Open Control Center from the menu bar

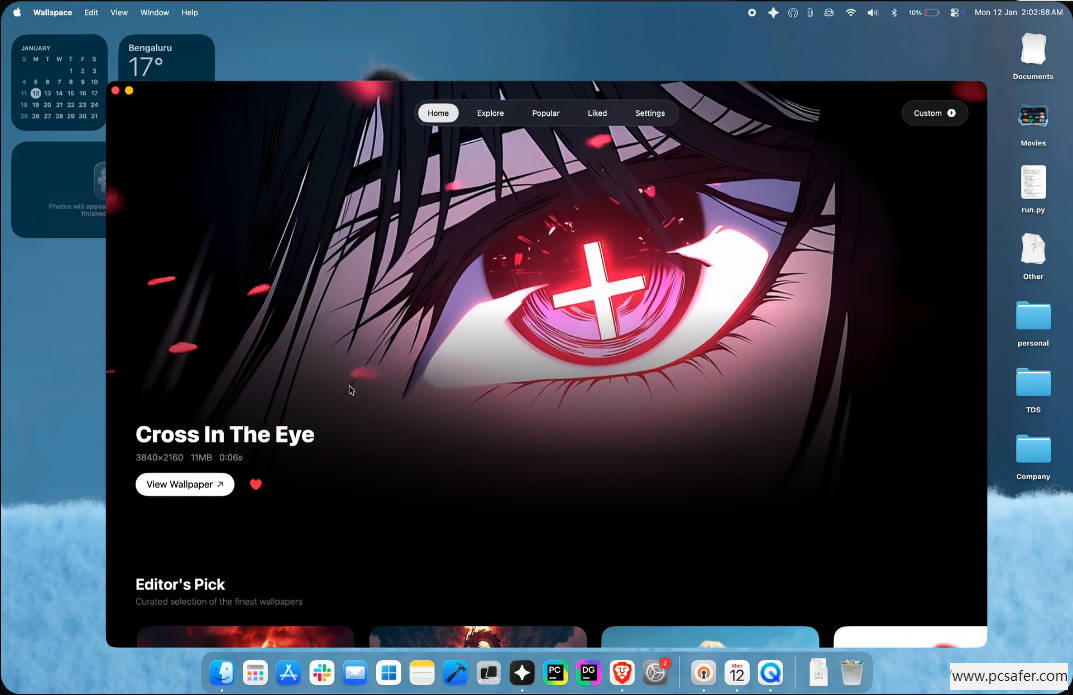point(954,13)
